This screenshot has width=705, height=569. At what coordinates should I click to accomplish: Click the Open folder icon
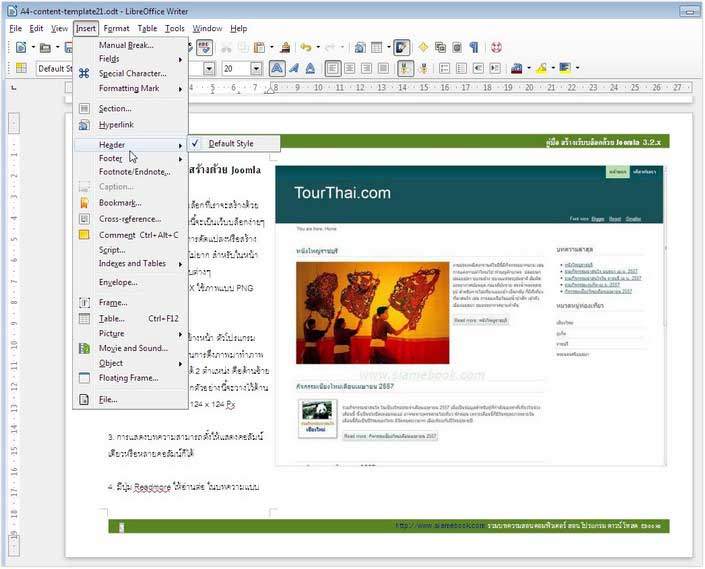tap(45, 47)
